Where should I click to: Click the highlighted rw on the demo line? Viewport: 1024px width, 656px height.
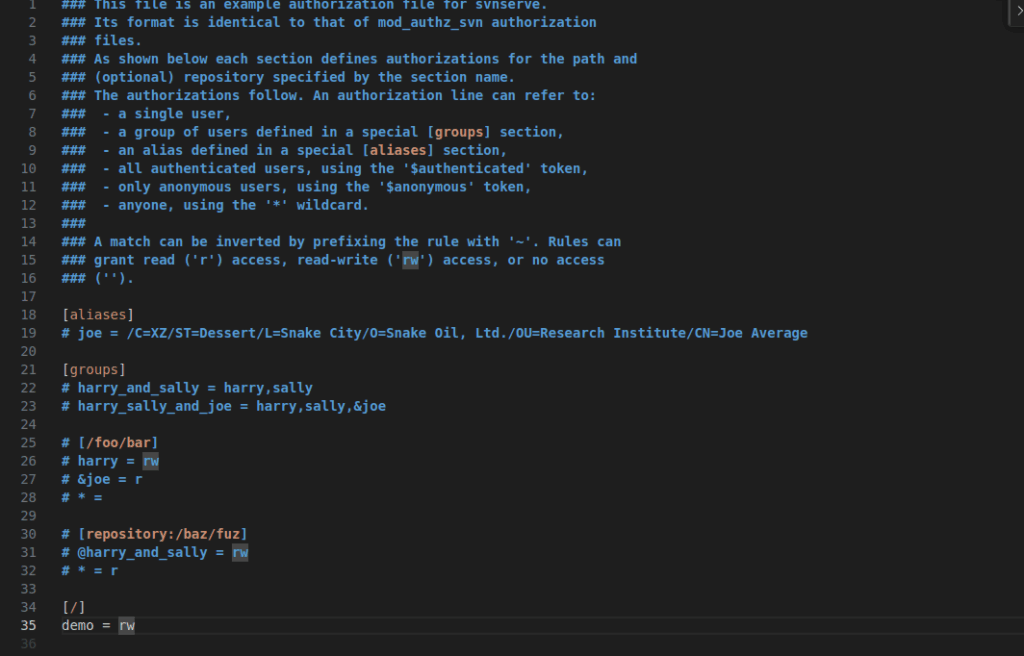126,626
